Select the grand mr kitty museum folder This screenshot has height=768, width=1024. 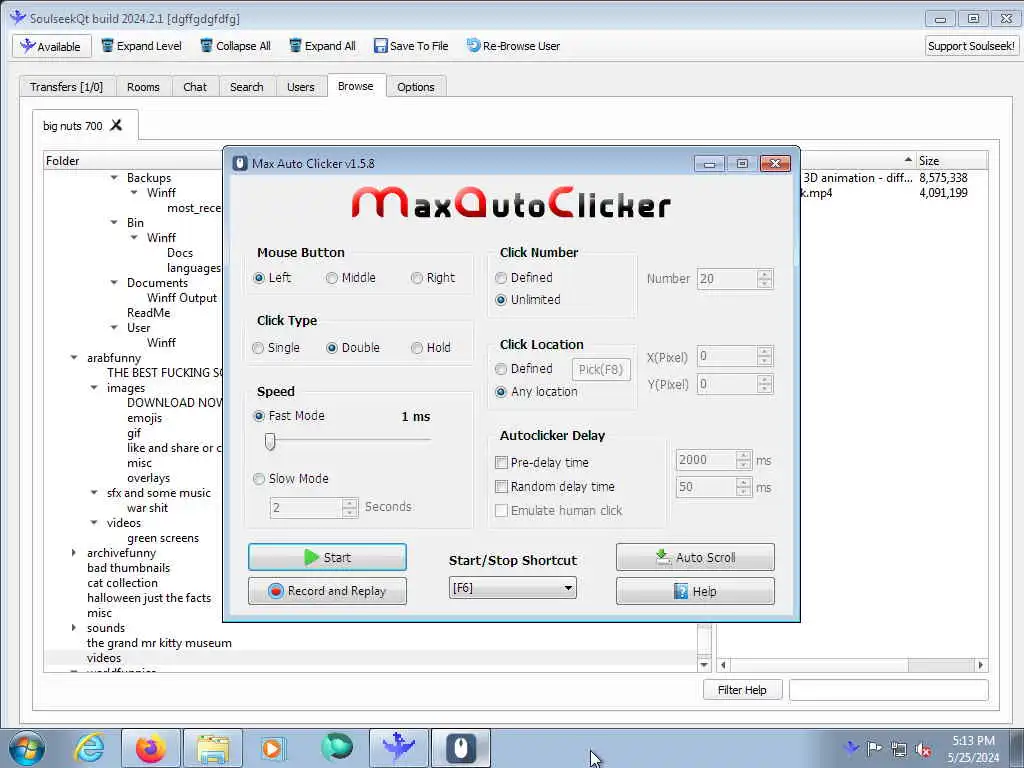tap(159, 643)
